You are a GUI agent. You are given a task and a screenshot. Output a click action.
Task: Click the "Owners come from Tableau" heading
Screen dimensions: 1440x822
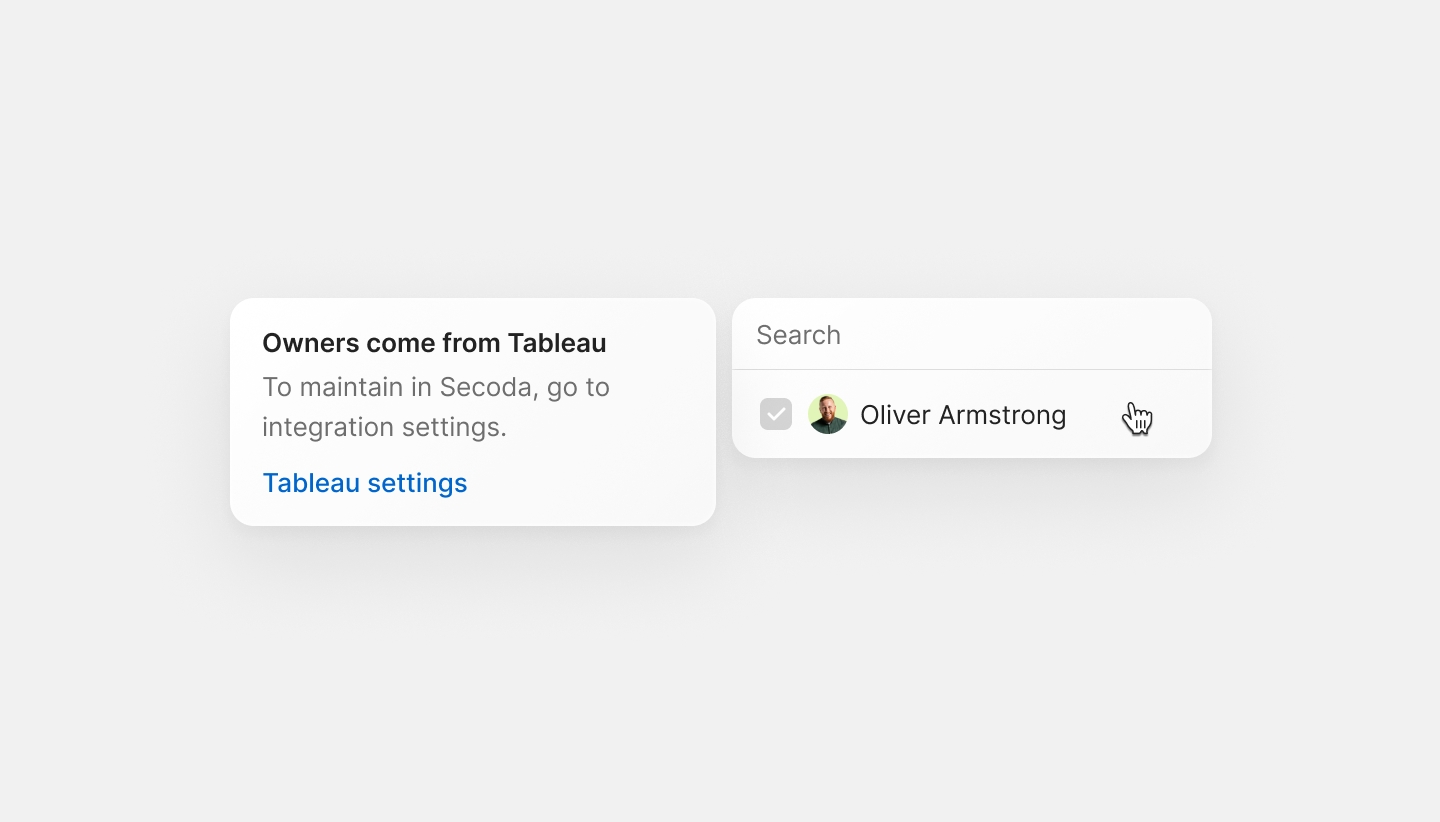pos(434,343)
